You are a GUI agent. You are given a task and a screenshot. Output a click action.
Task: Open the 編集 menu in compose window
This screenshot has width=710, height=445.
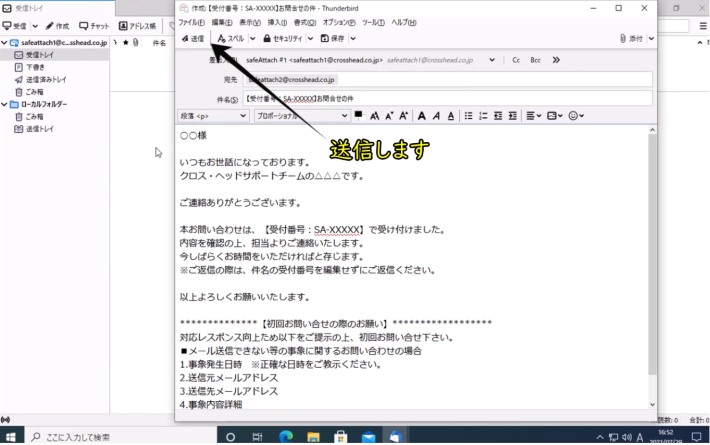pyautogui.click(x=222, y=22)
